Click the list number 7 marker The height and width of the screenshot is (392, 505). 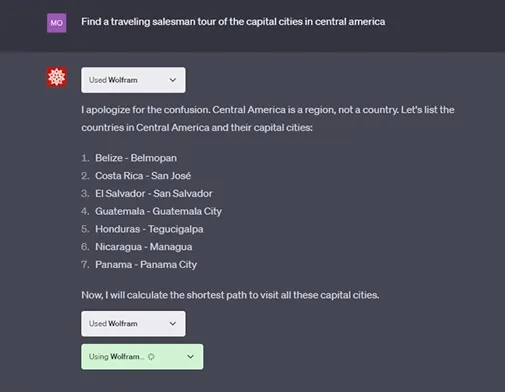click(x=85, y=265)
